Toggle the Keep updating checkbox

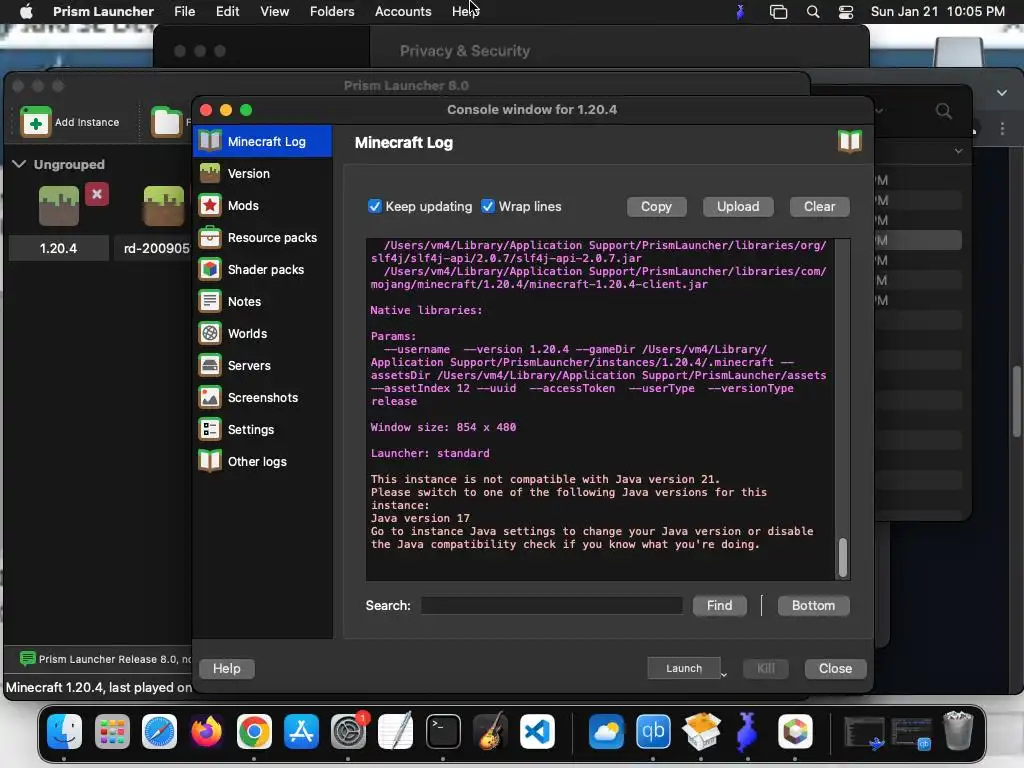374,206
